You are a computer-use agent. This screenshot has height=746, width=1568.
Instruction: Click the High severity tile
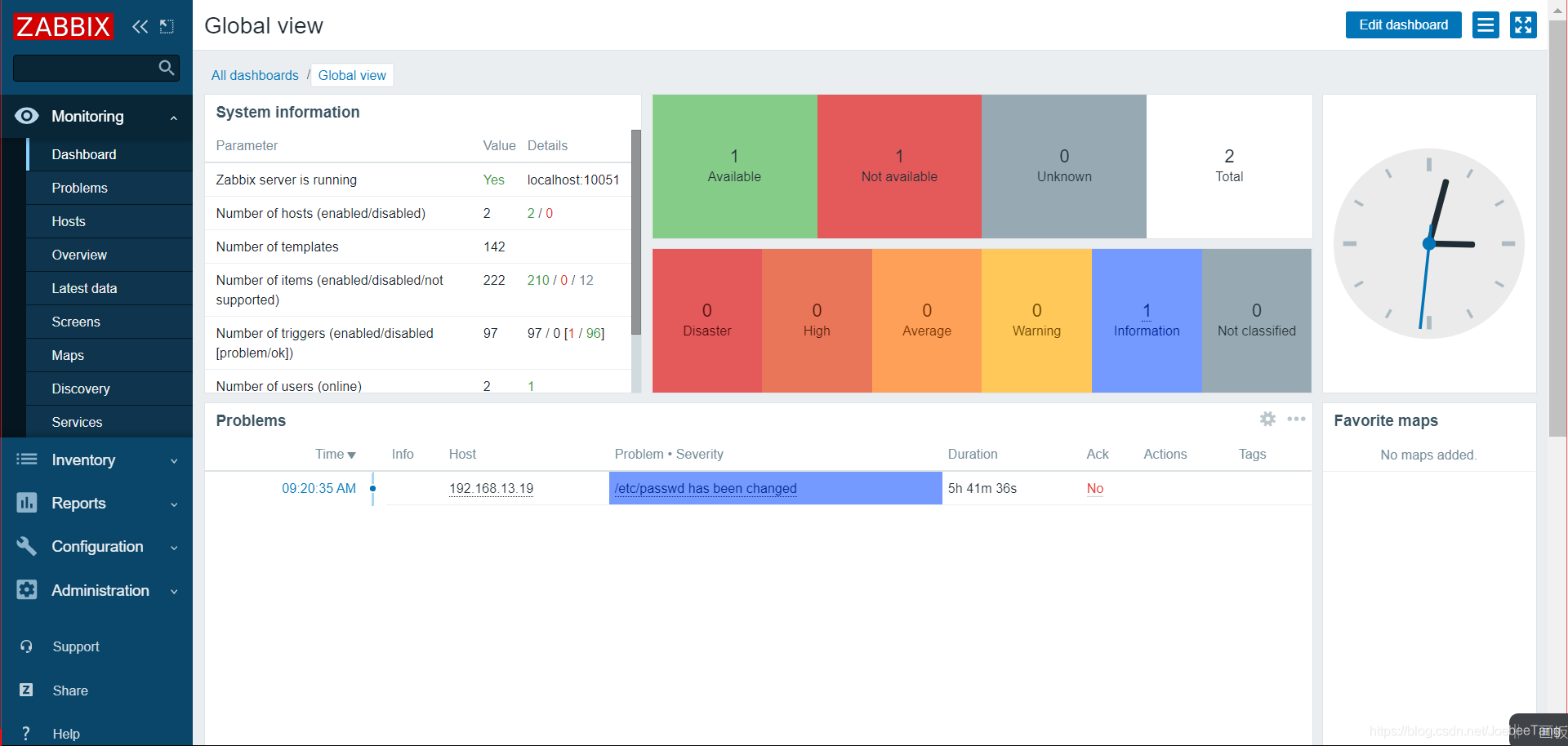817,321
